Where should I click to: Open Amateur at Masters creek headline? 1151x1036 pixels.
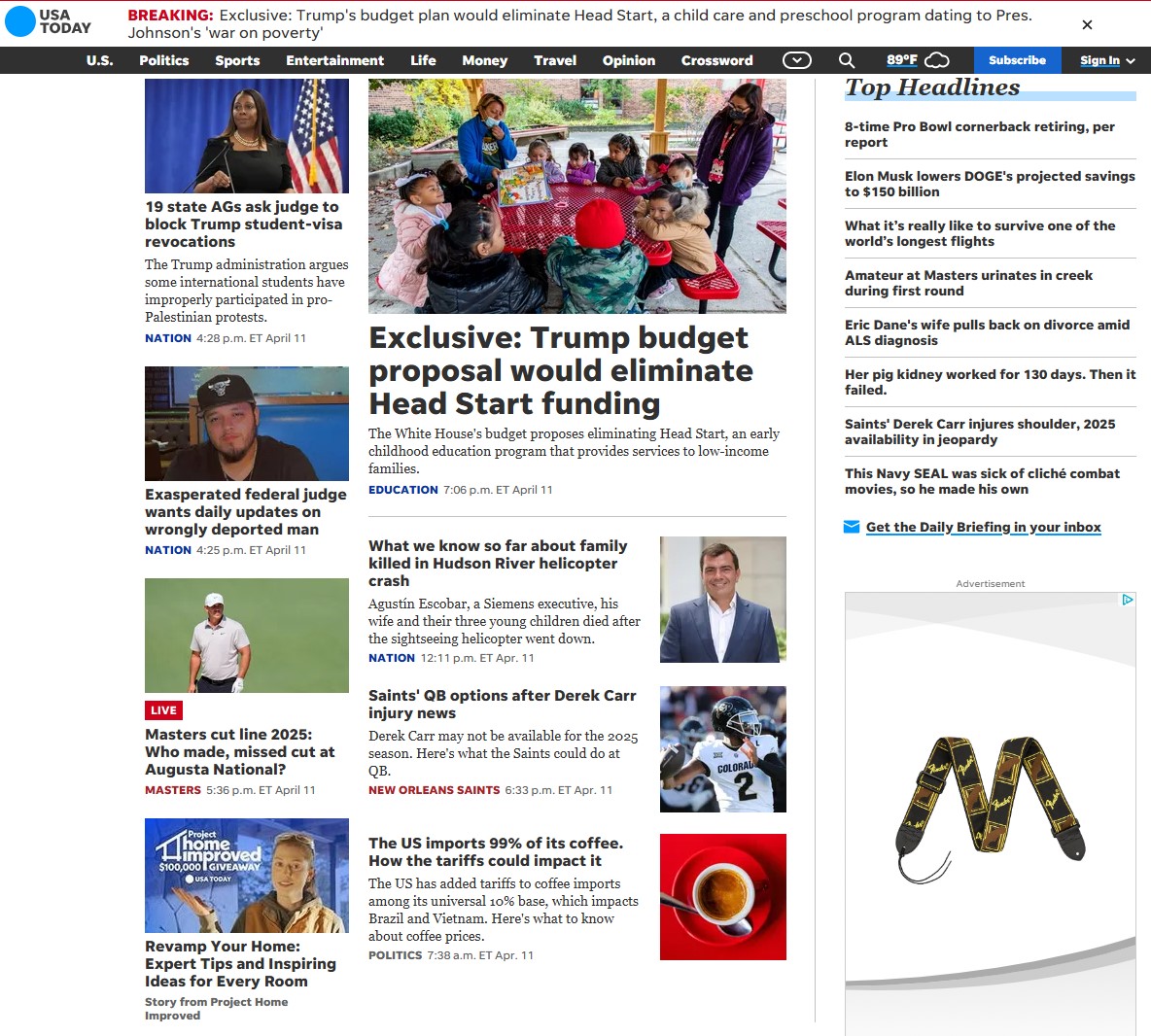[x=968, y=283]
